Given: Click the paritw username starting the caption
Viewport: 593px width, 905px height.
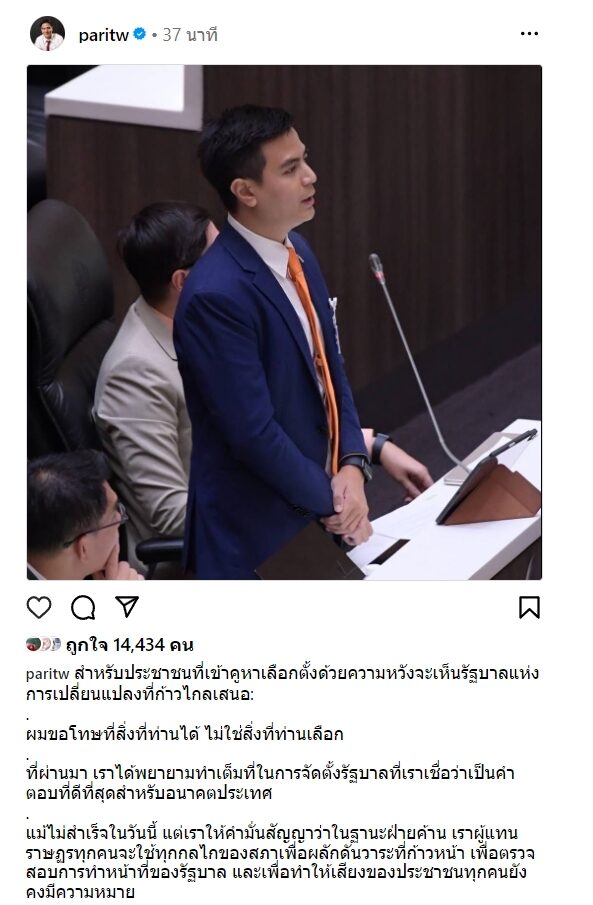Looking at the screenshot, I should (x=47, y=674).
